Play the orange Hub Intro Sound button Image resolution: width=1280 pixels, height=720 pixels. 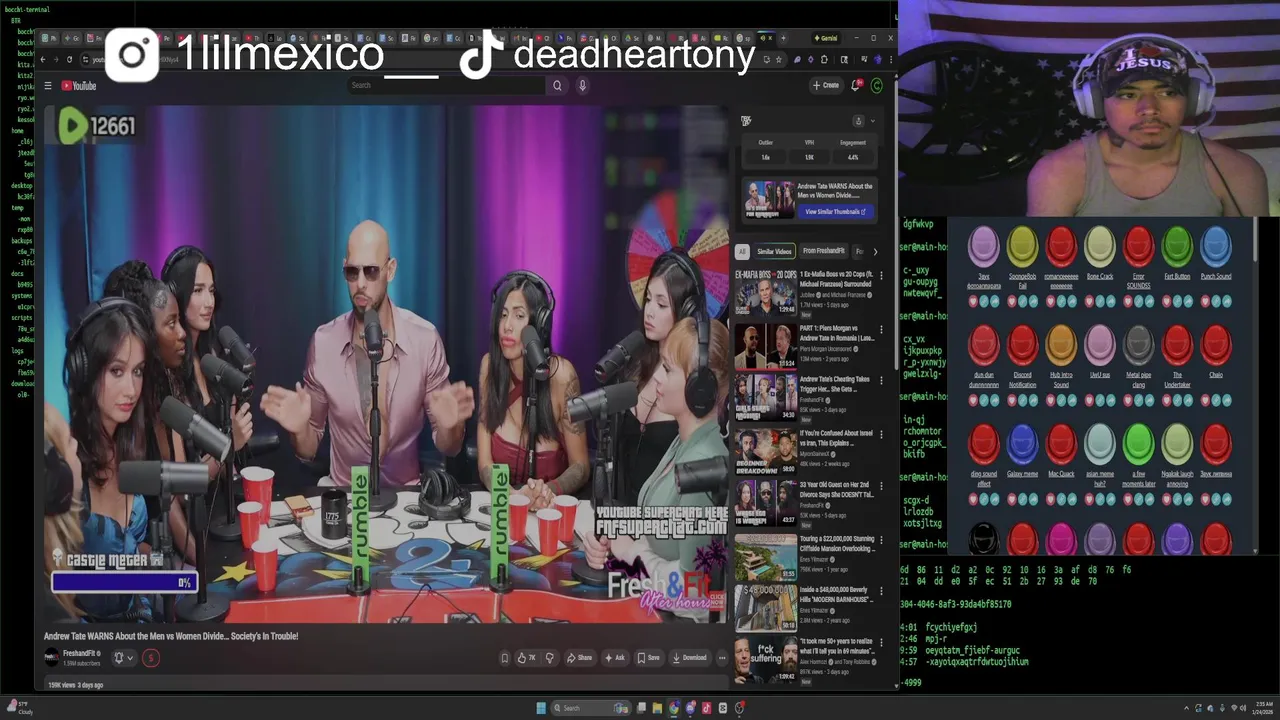point(1060,344)
